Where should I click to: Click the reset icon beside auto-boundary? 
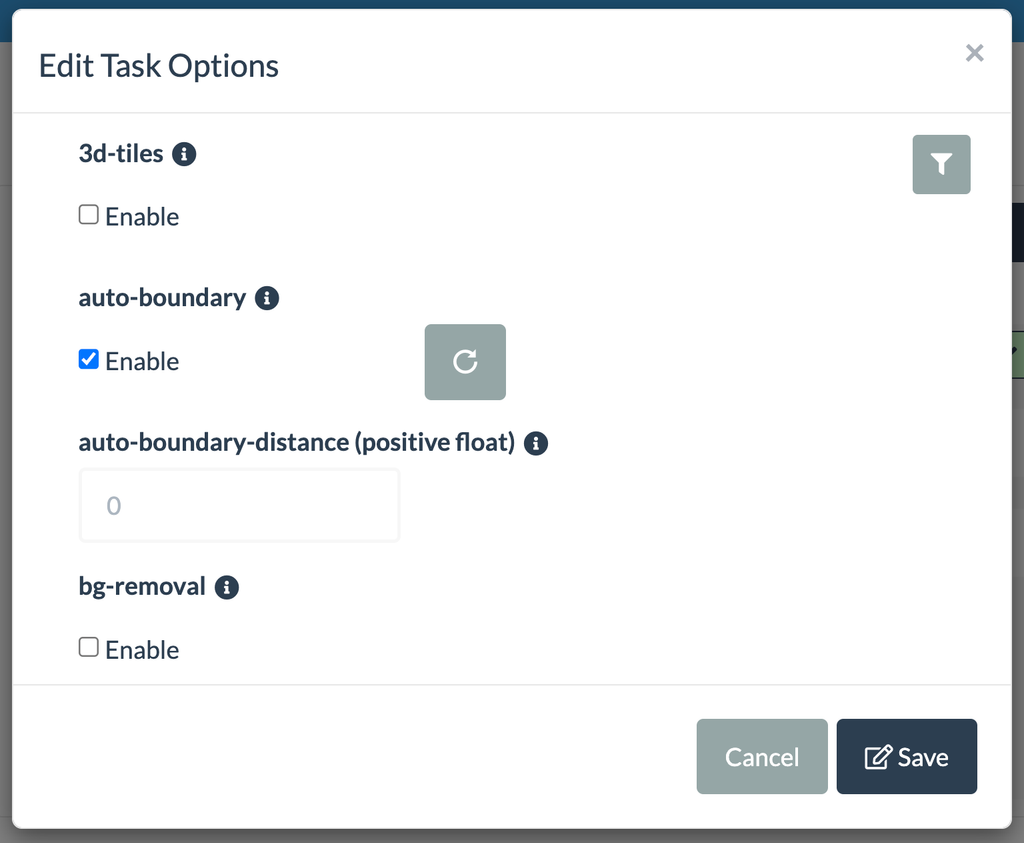(x=464, y=362)
